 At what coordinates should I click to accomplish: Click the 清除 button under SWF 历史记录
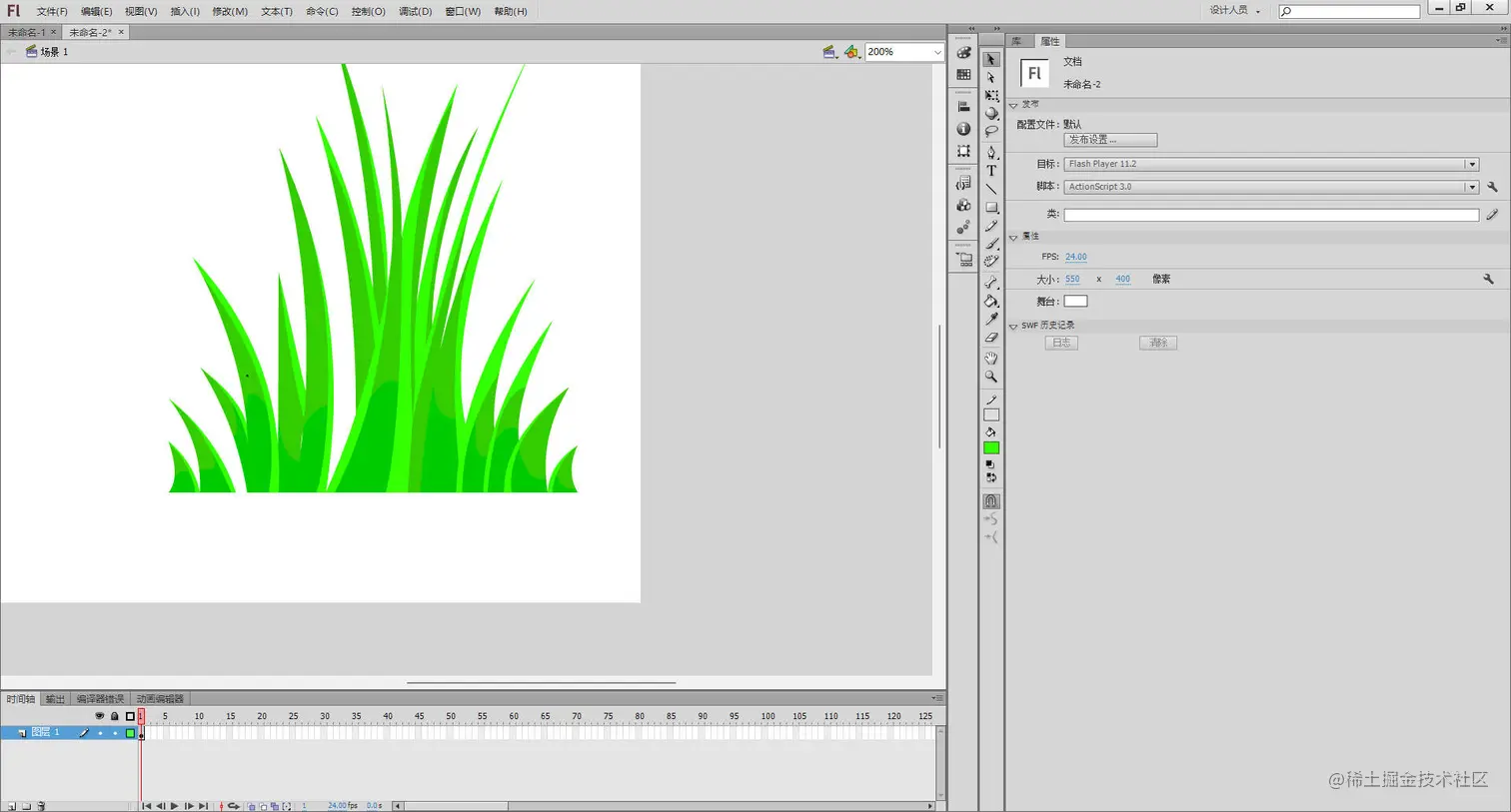pos(1157,343)
